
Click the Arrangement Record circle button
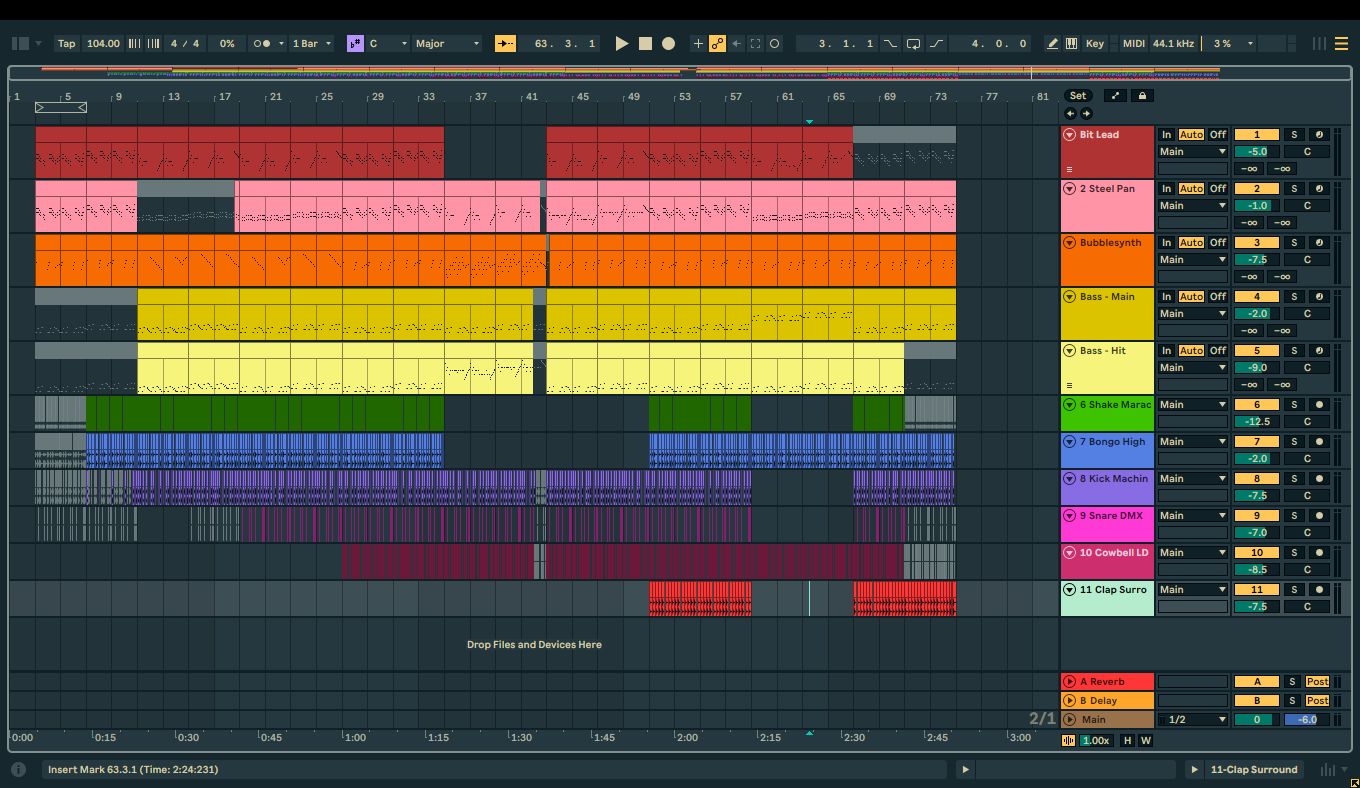point(668,44)
